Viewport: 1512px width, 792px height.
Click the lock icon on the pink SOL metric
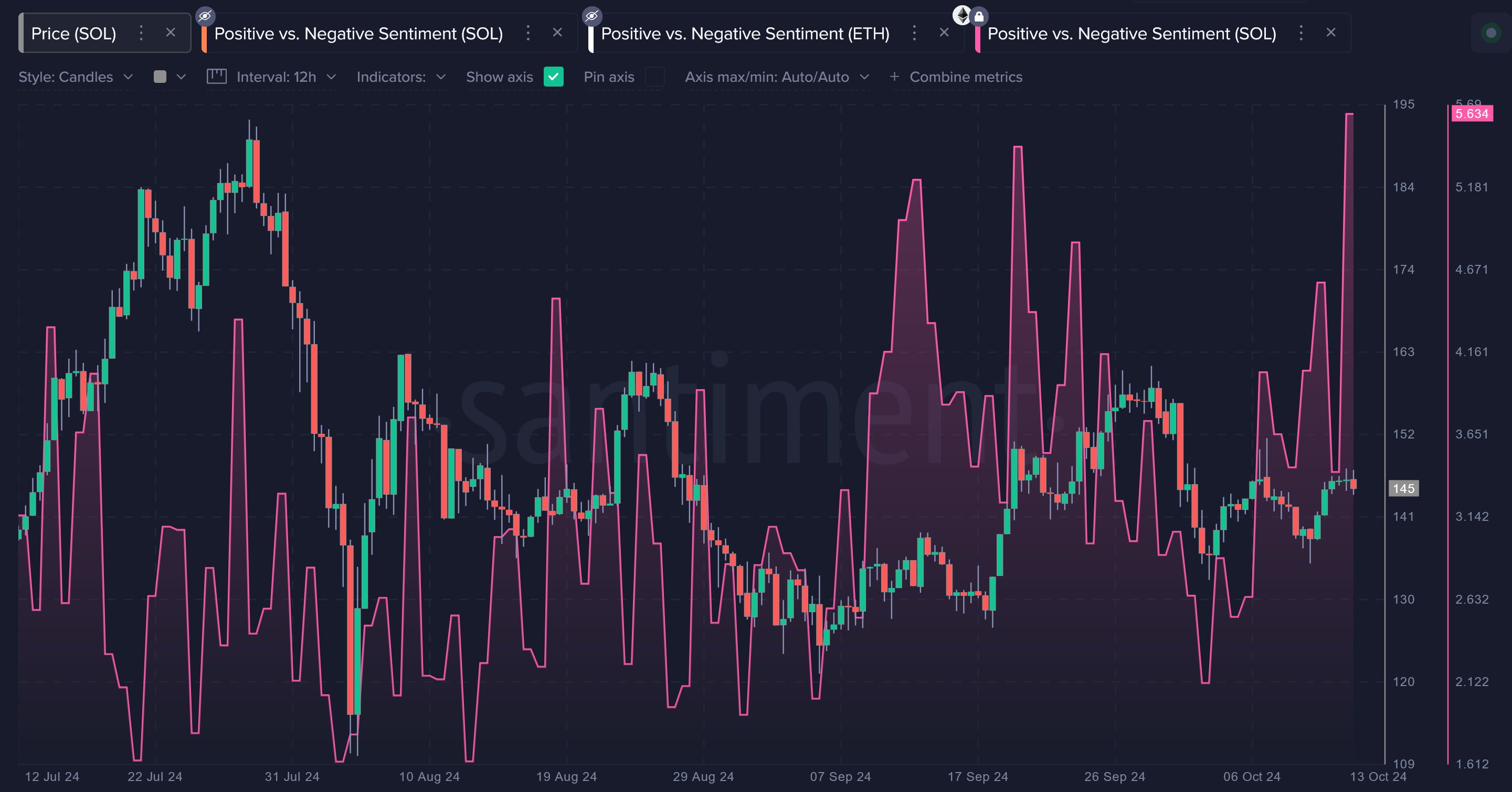pos(978,16)
